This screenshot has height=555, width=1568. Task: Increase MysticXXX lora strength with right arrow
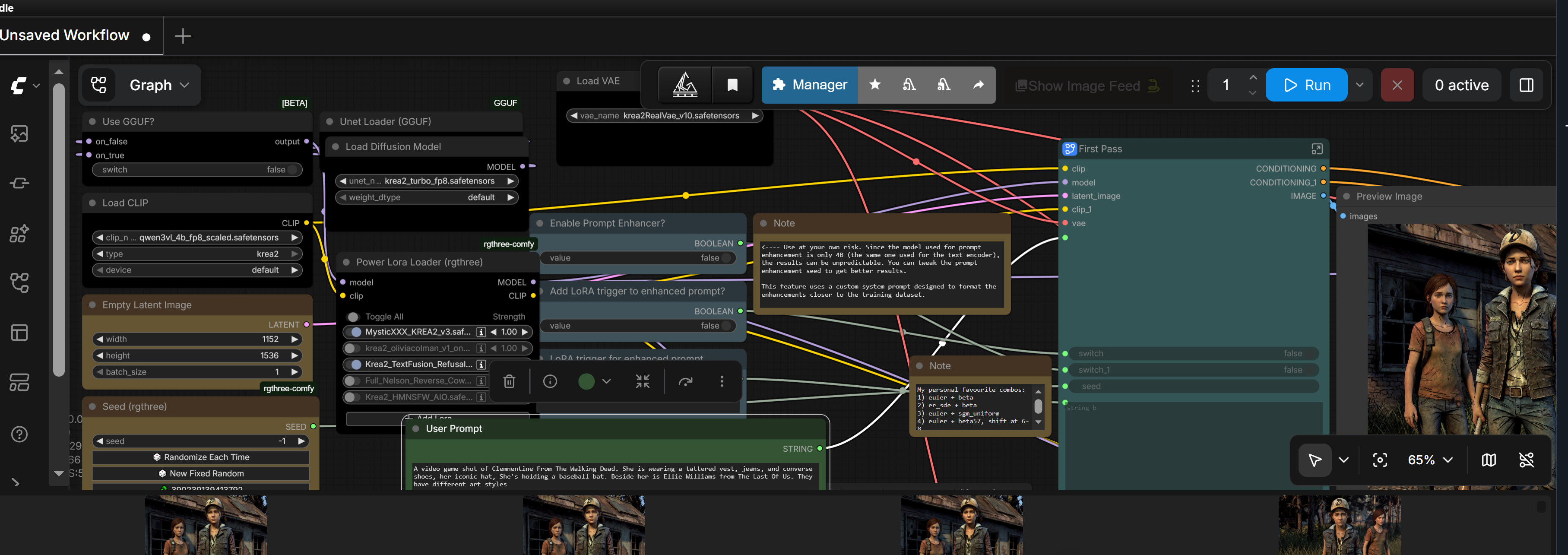[524, 332]
